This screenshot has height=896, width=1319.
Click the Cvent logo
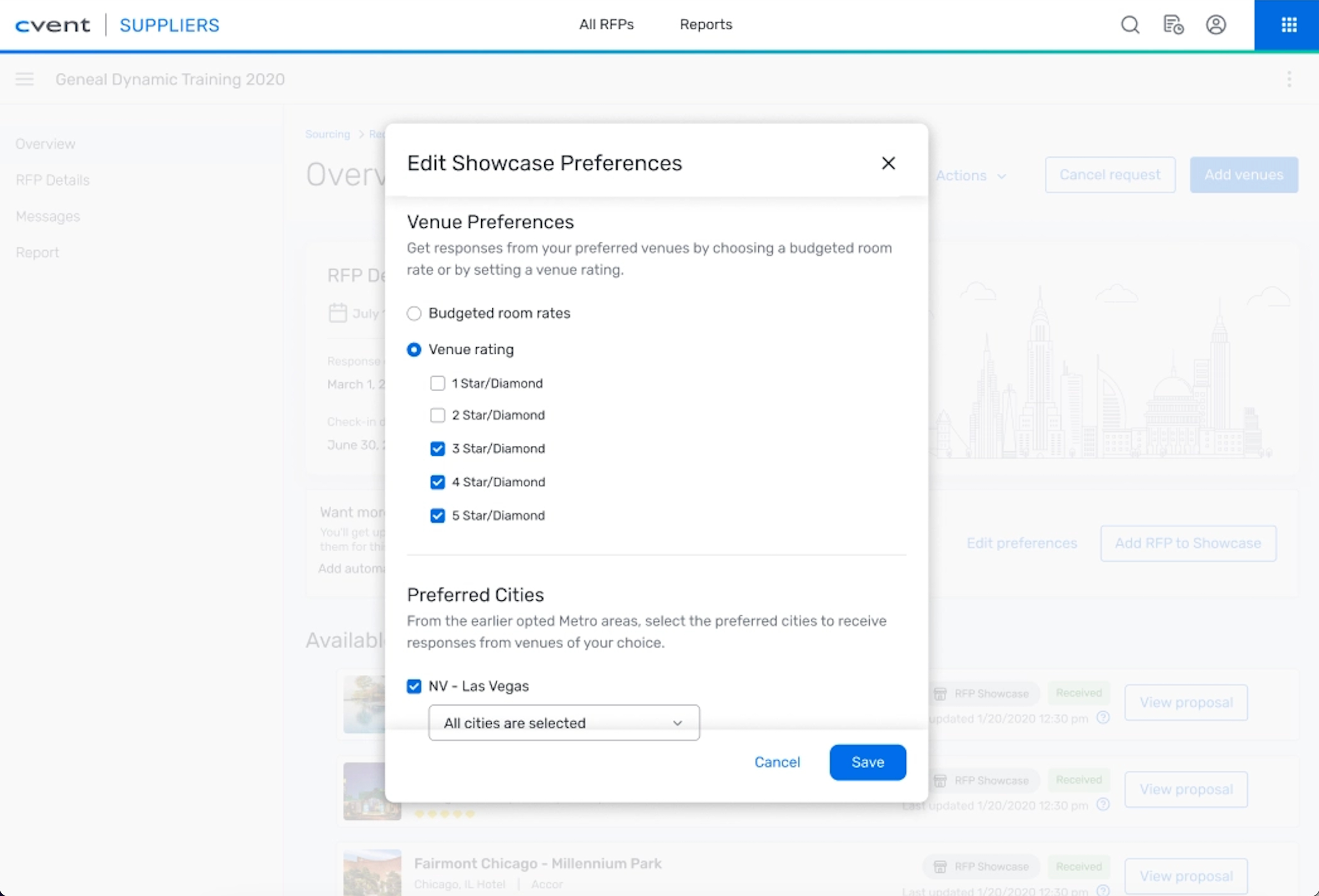pyautogui.click(x=53, y=25)
